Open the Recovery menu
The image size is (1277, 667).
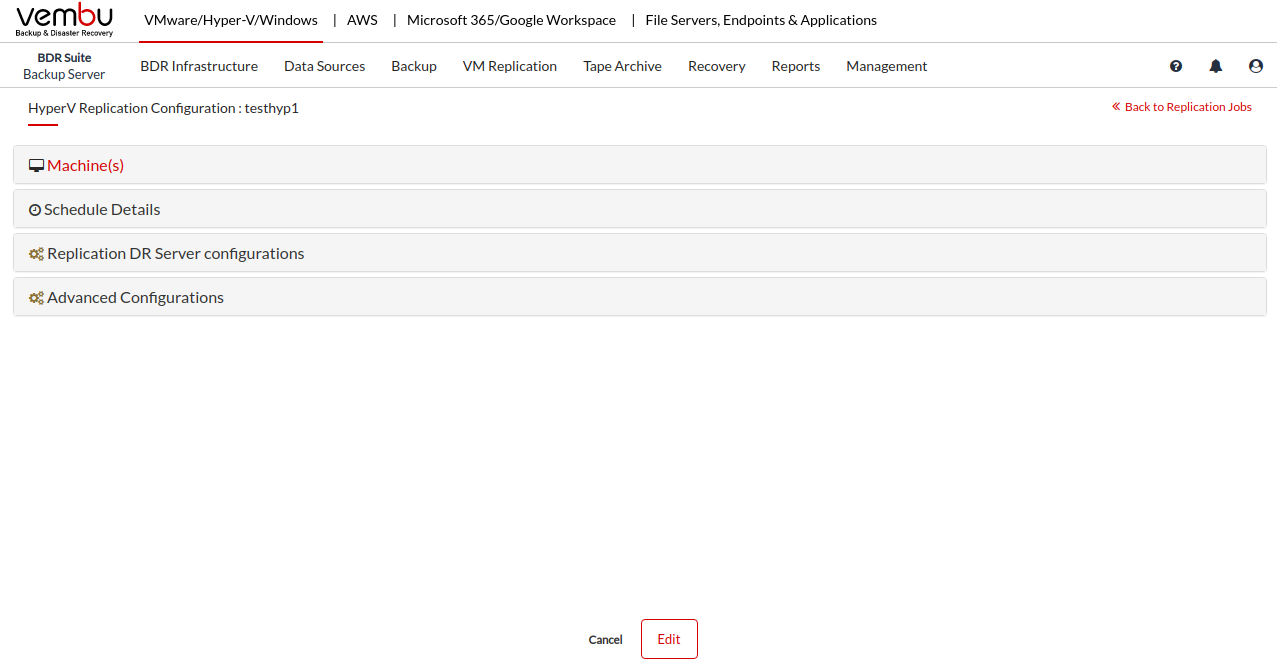[716, 66]
